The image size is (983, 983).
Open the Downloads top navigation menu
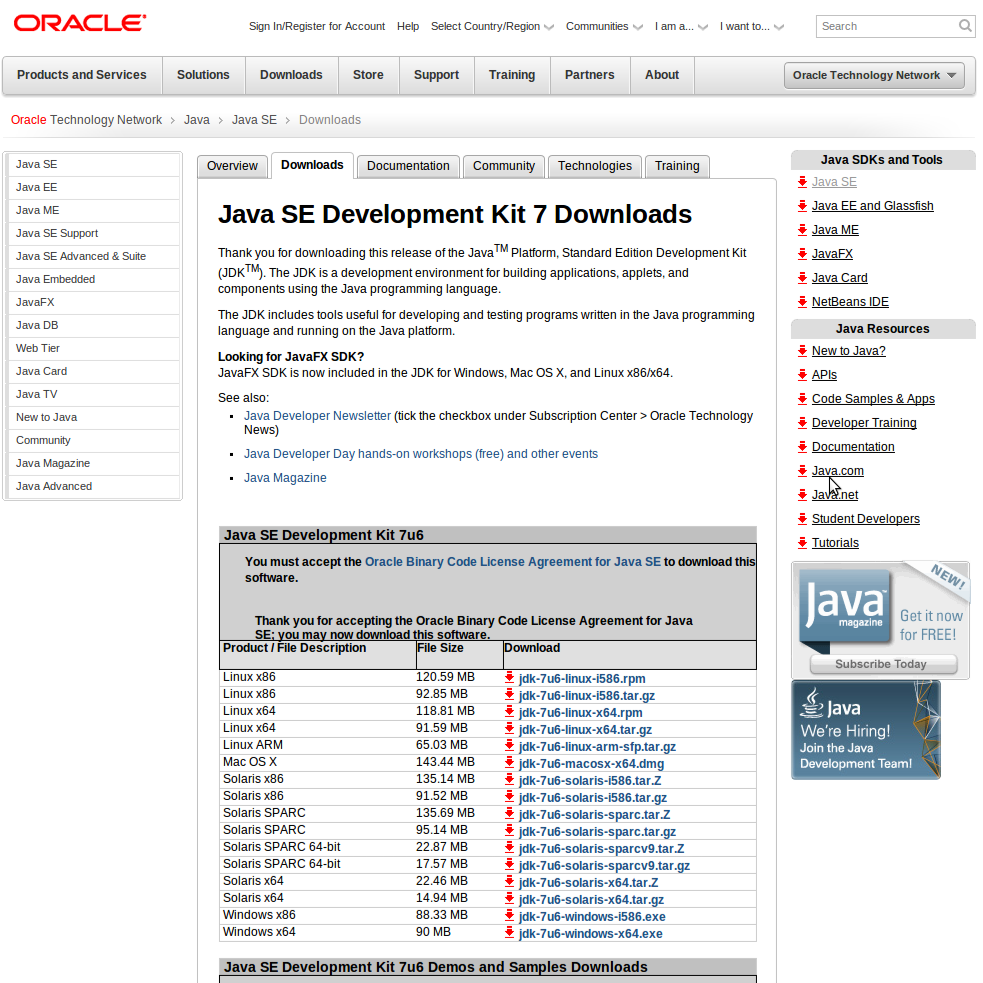coord(291,75)
